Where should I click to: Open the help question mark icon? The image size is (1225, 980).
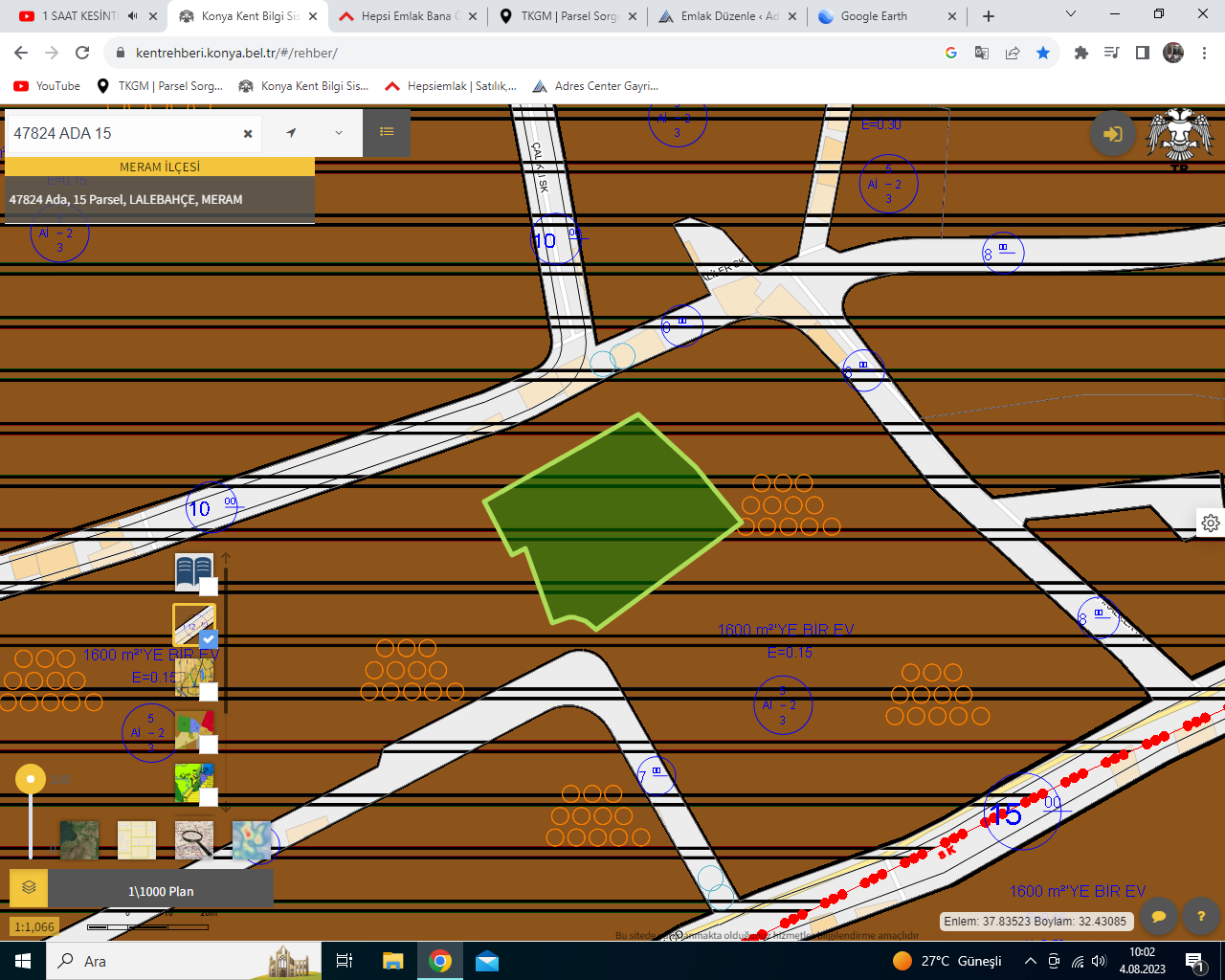click(x=1201, y=916)
